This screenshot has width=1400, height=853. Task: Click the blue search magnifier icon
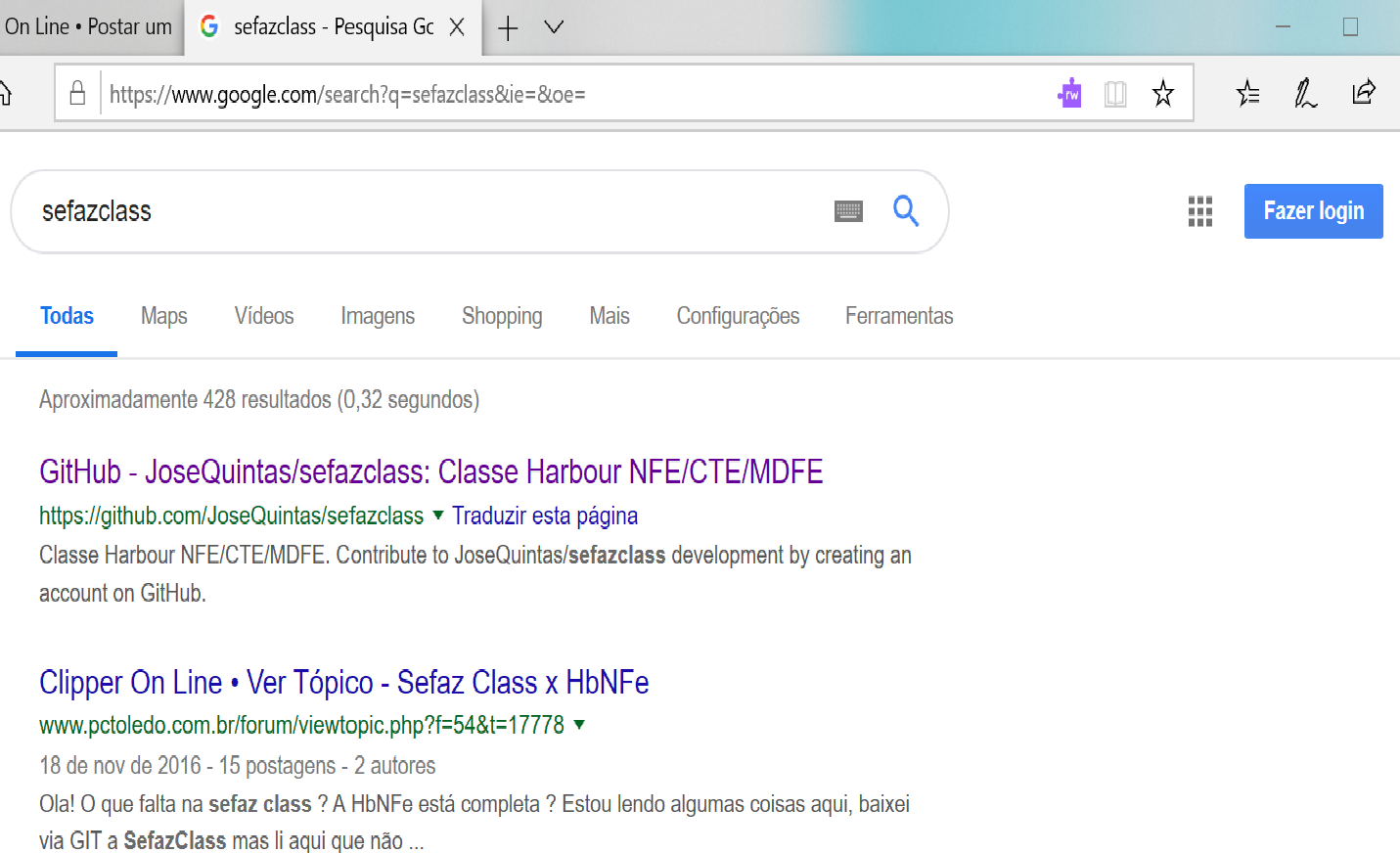[906, 210]
